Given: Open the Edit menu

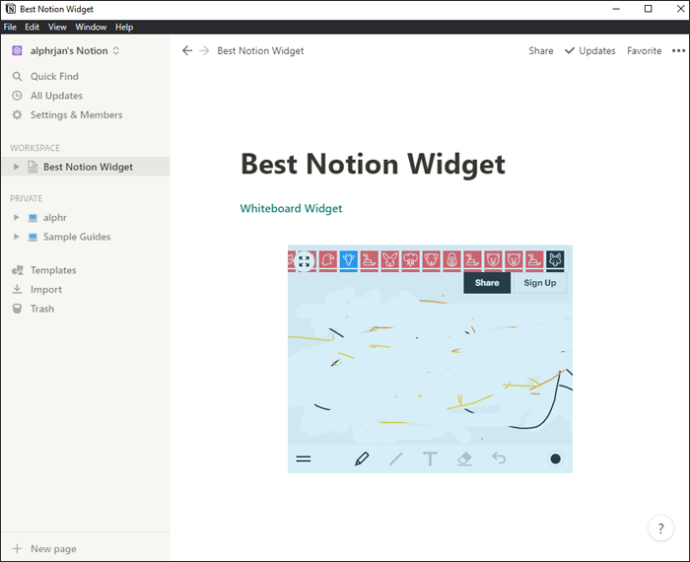Looking at the screenshot, I should [32, 27].
